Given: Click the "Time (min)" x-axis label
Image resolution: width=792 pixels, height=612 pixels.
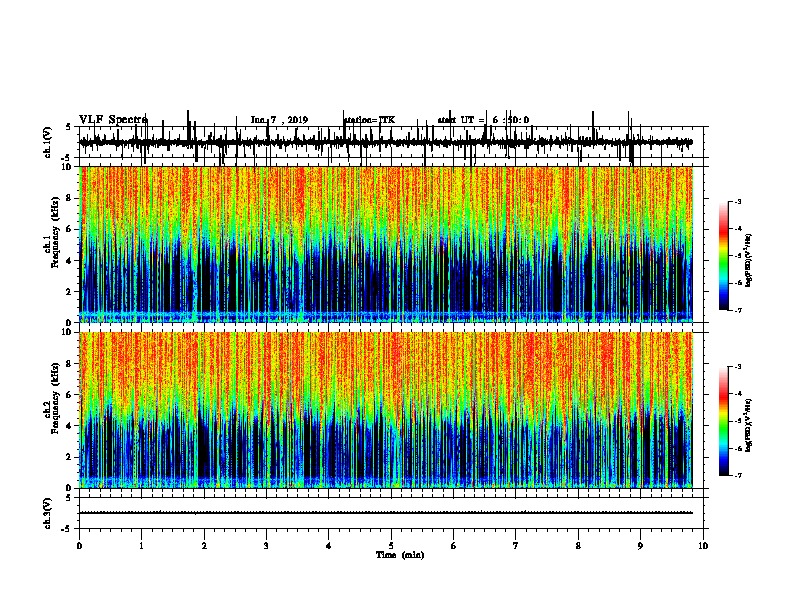Looking at the screenshot, I should (400, 555).
